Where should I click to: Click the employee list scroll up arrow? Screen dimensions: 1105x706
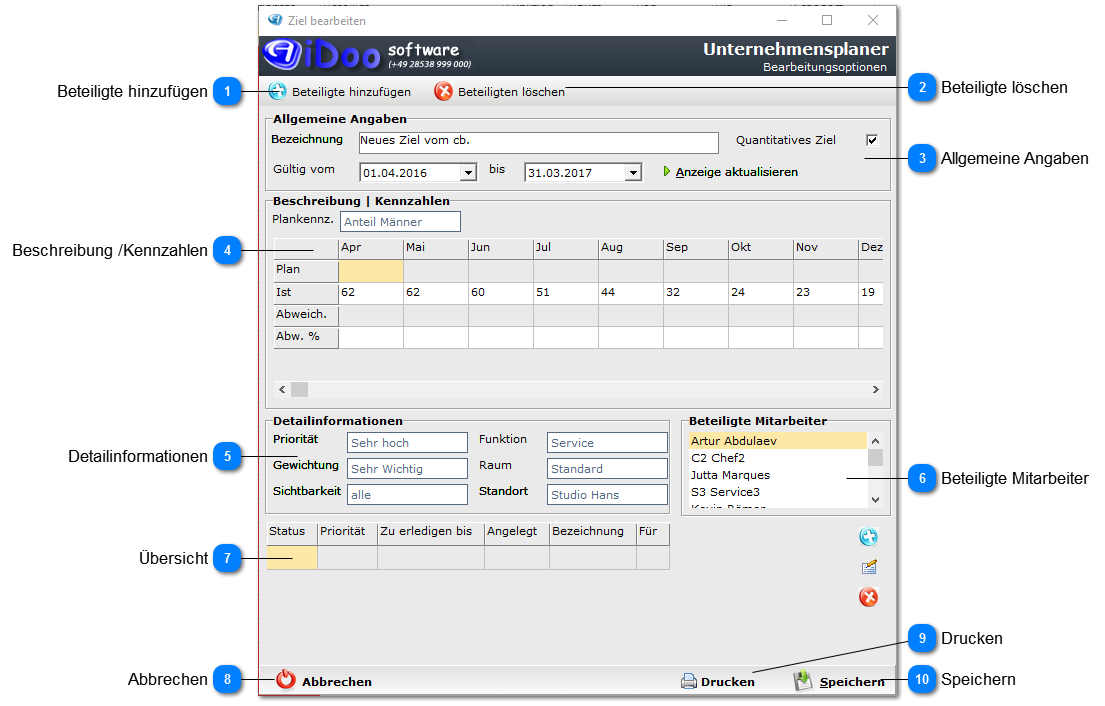[x=875, y=441]
